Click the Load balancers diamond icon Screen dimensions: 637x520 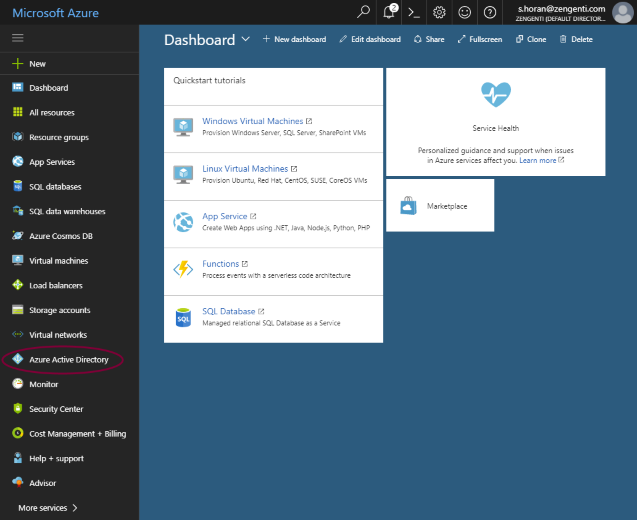[17, 285]
